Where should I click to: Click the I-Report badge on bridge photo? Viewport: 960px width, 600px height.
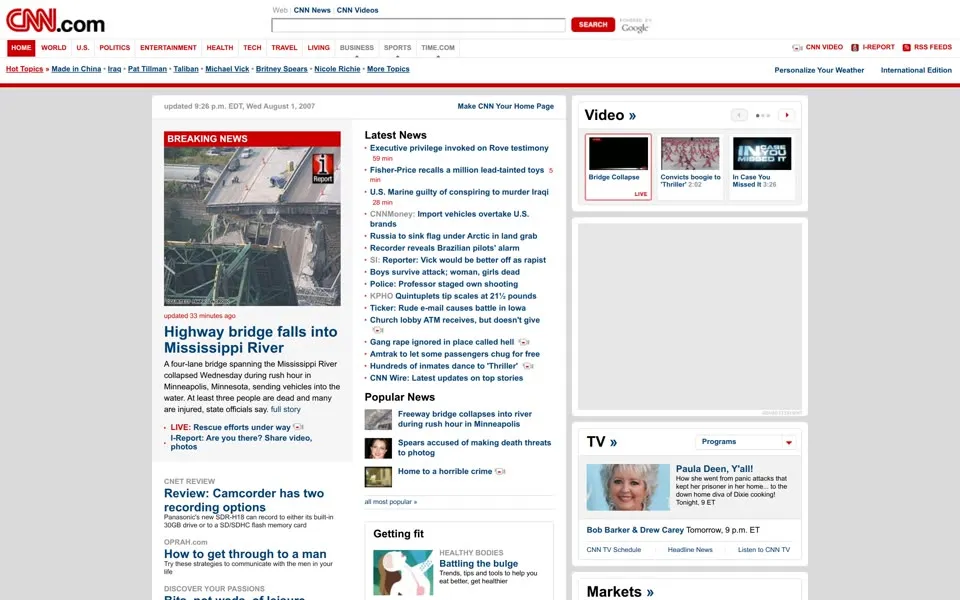tap(323, 168)
